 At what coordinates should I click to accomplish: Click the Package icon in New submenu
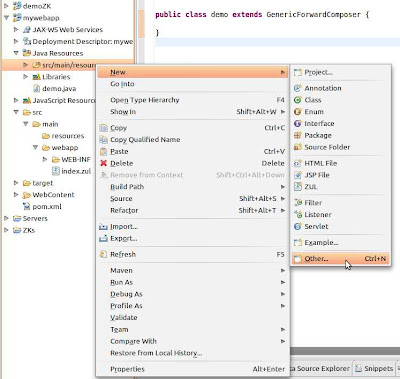(x=298, y=135)
